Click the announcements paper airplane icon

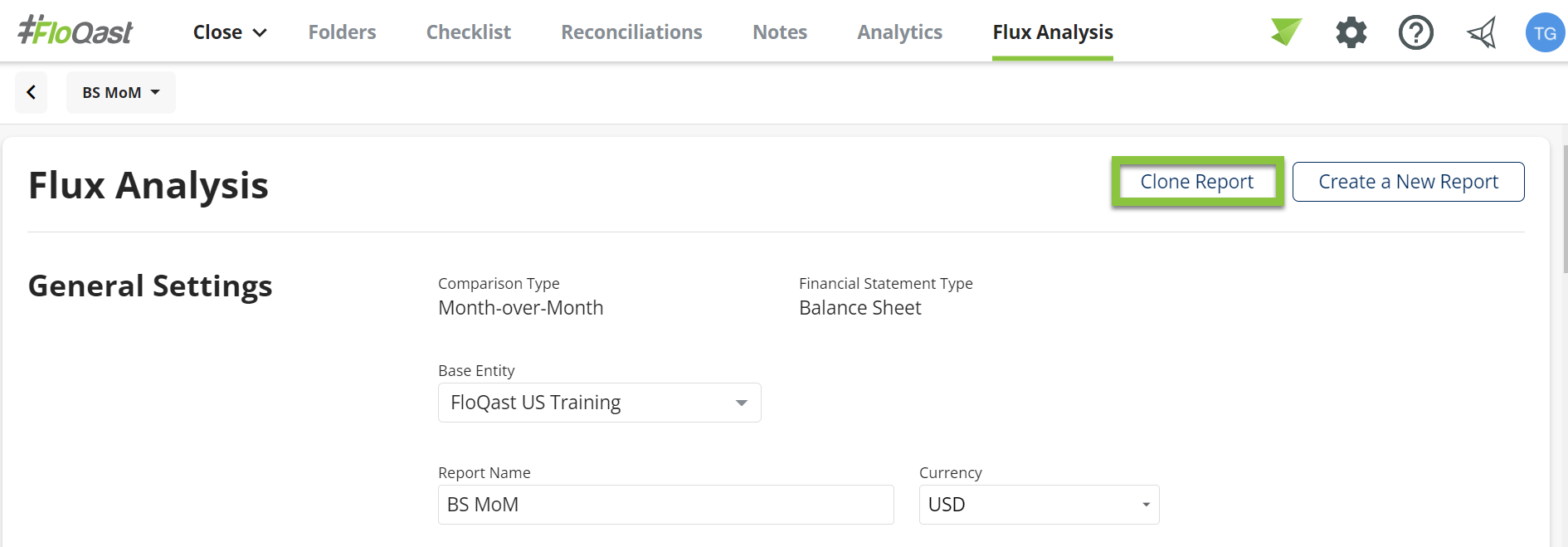pos(1482,32)
